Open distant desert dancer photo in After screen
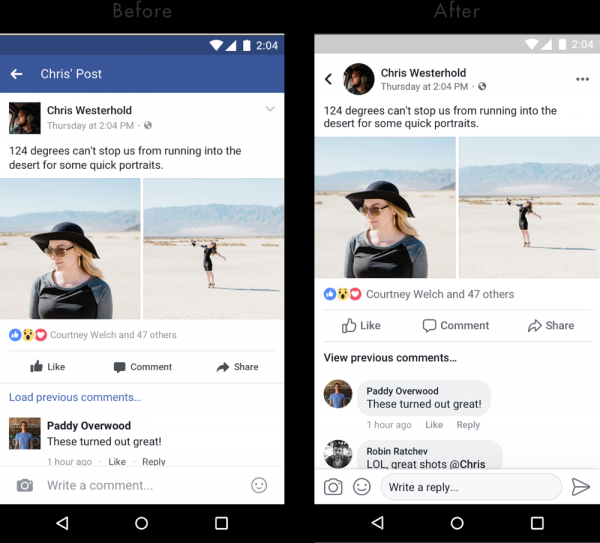This screenshot has height=543, width=600. point(529,207)
